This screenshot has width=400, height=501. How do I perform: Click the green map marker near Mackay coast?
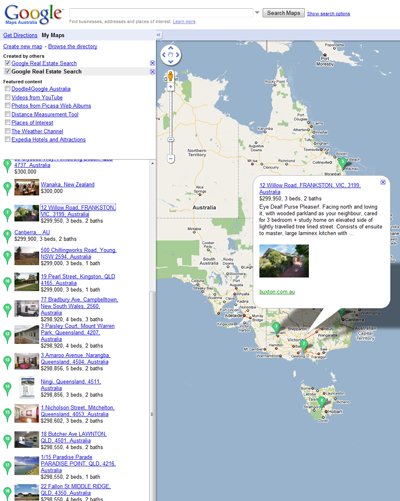coord(343,164)
